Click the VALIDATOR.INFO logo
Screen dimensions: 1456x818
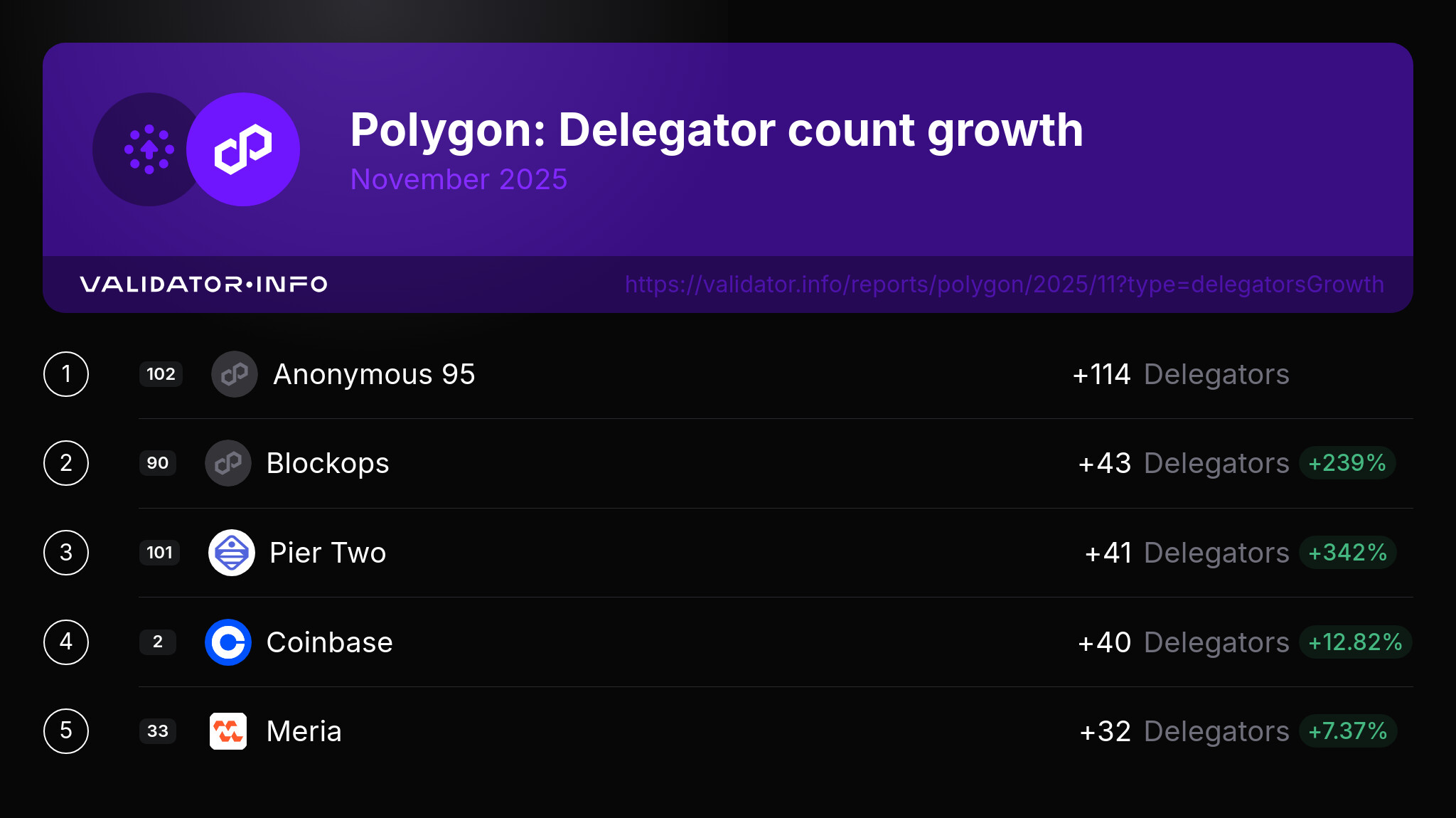click(203, 285)
